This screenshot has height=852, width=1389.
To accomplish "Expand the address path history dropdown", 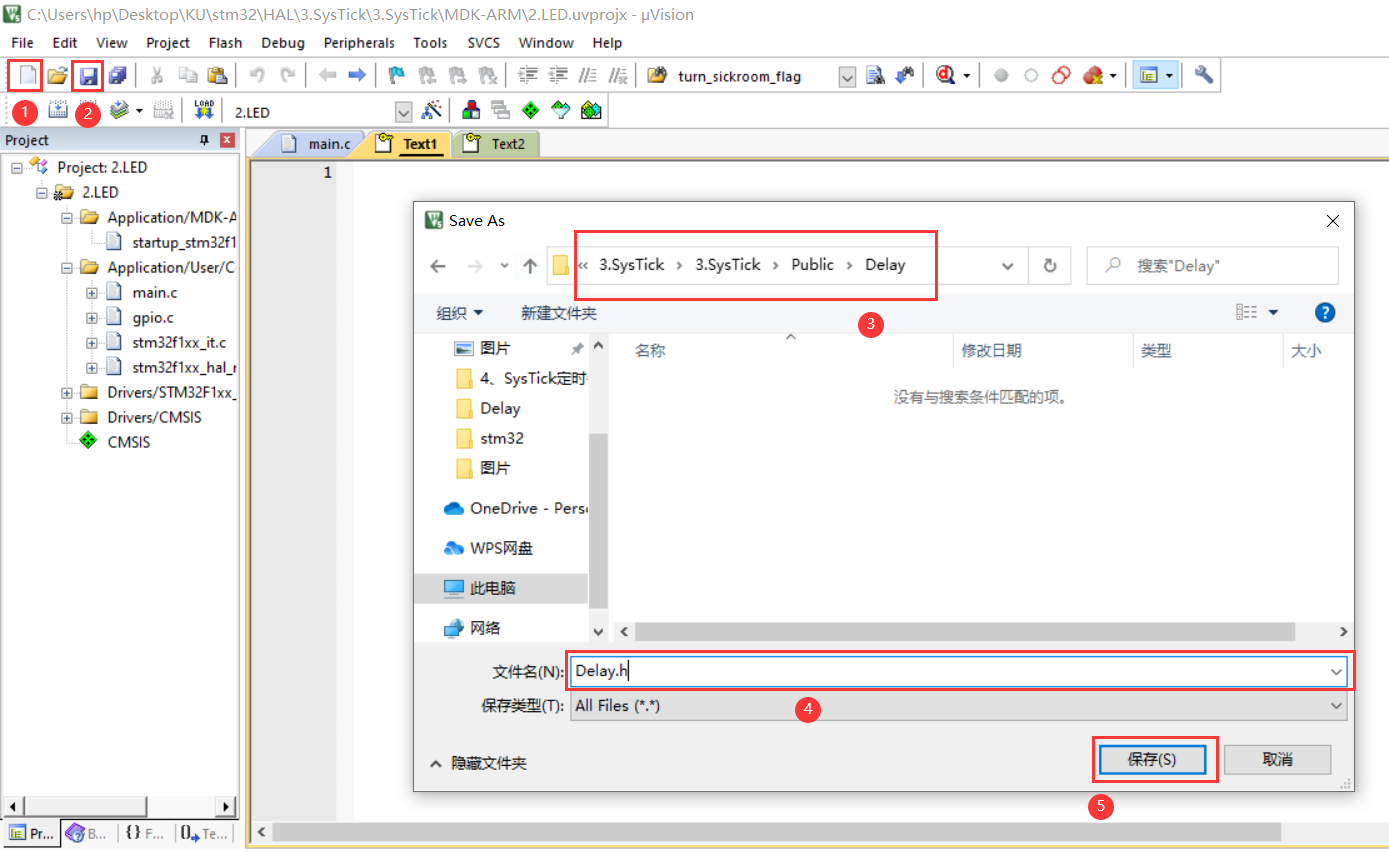I will 1007,266.
